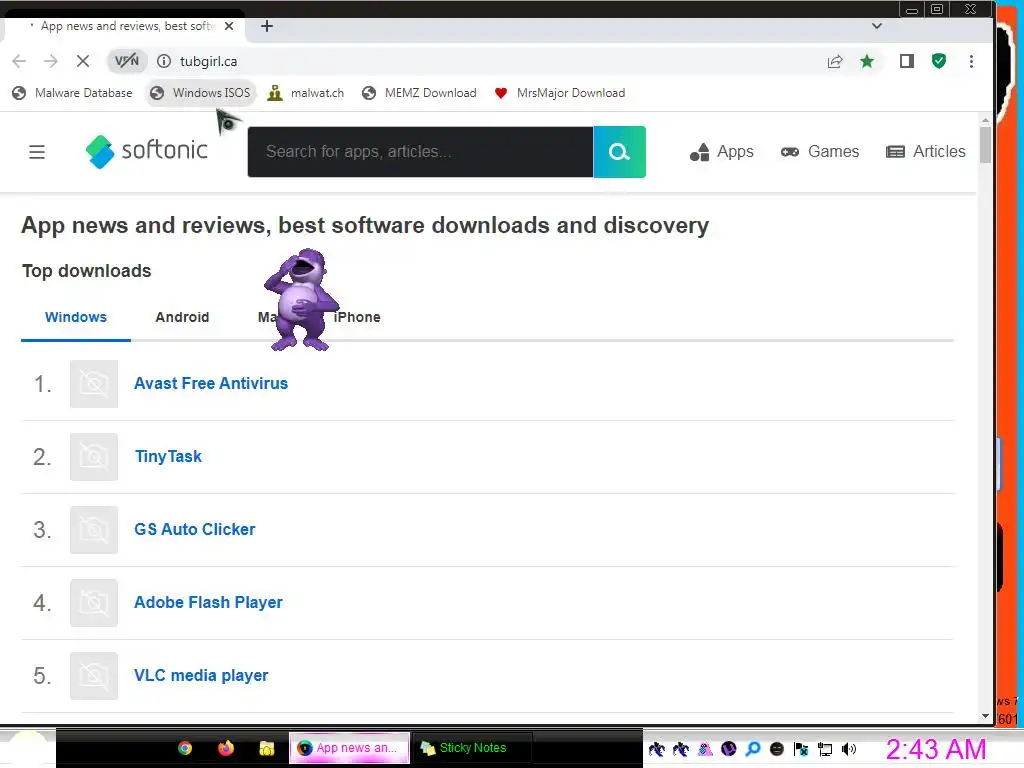The image size is (1024, 768).
Task: Click the purple BonziBuddy gorilla
Action: click(301, 300)
